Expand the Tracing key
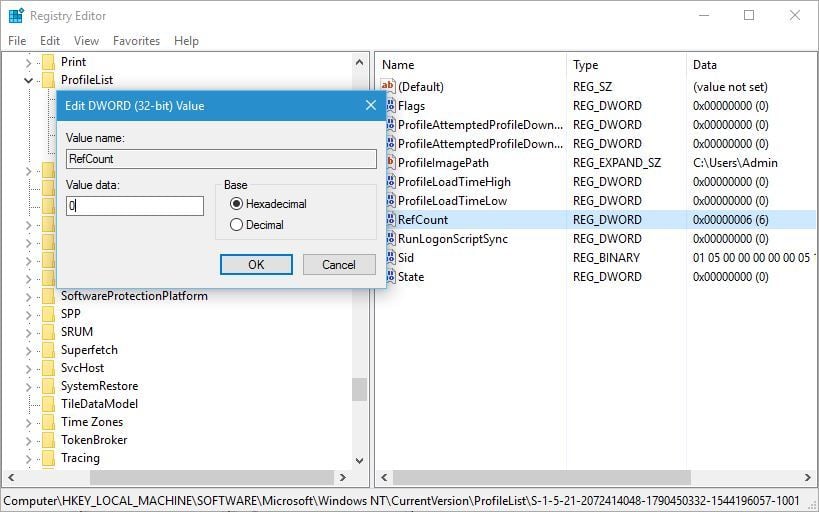The image size is (819, 512). coord(28,459)
